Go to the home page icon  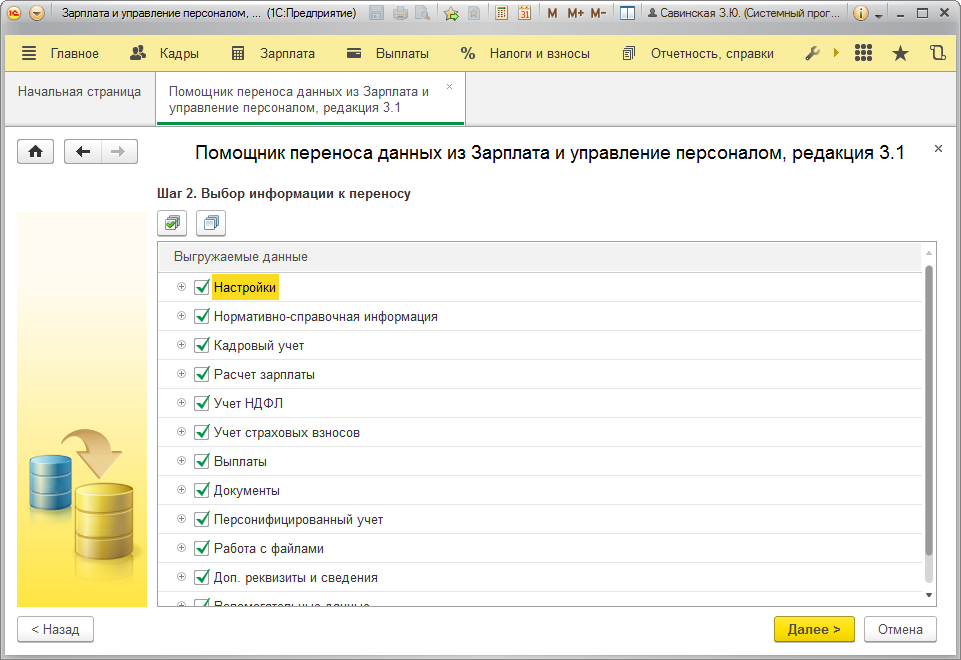[x=36, y=151]
